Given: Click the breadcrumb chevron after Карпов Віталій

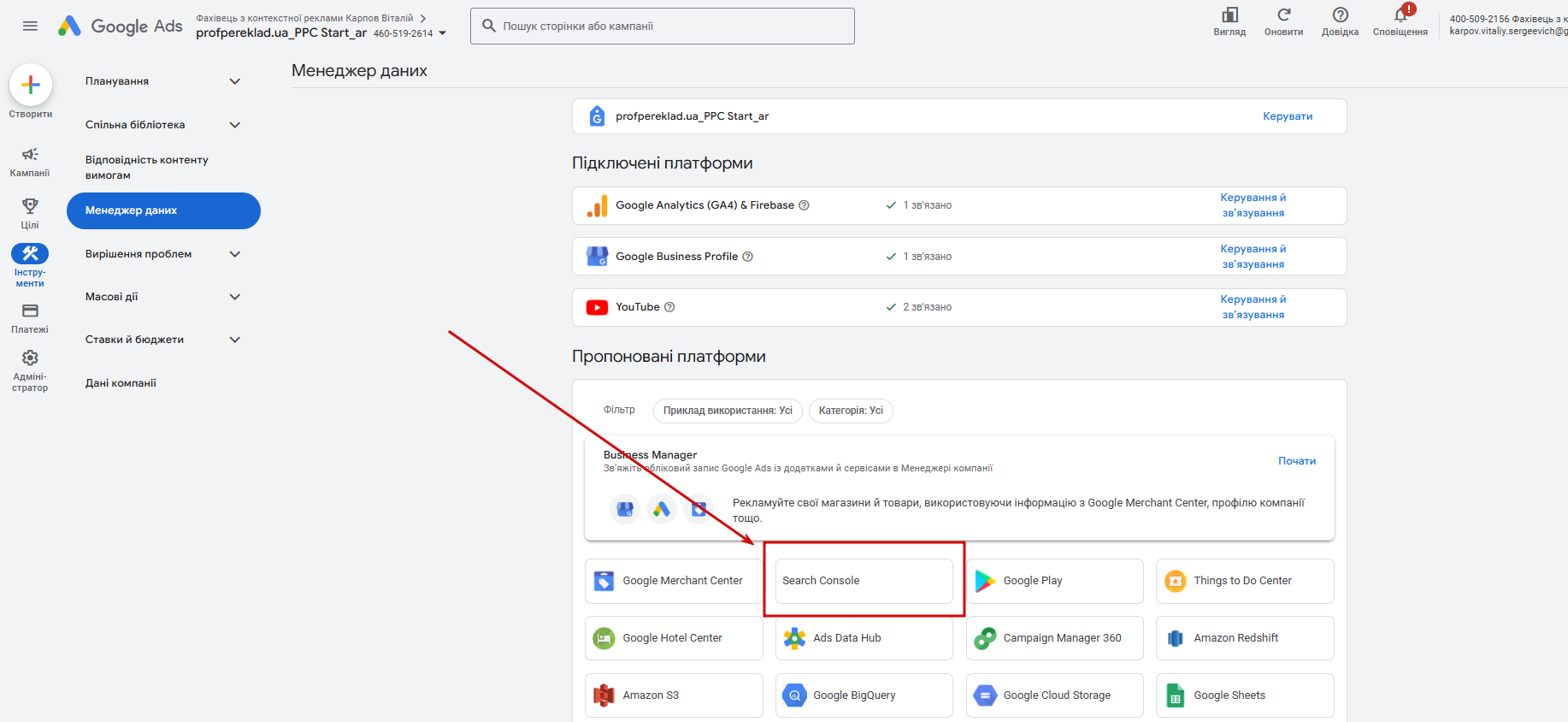Looking at the screenshot, I should click(423, 18).
